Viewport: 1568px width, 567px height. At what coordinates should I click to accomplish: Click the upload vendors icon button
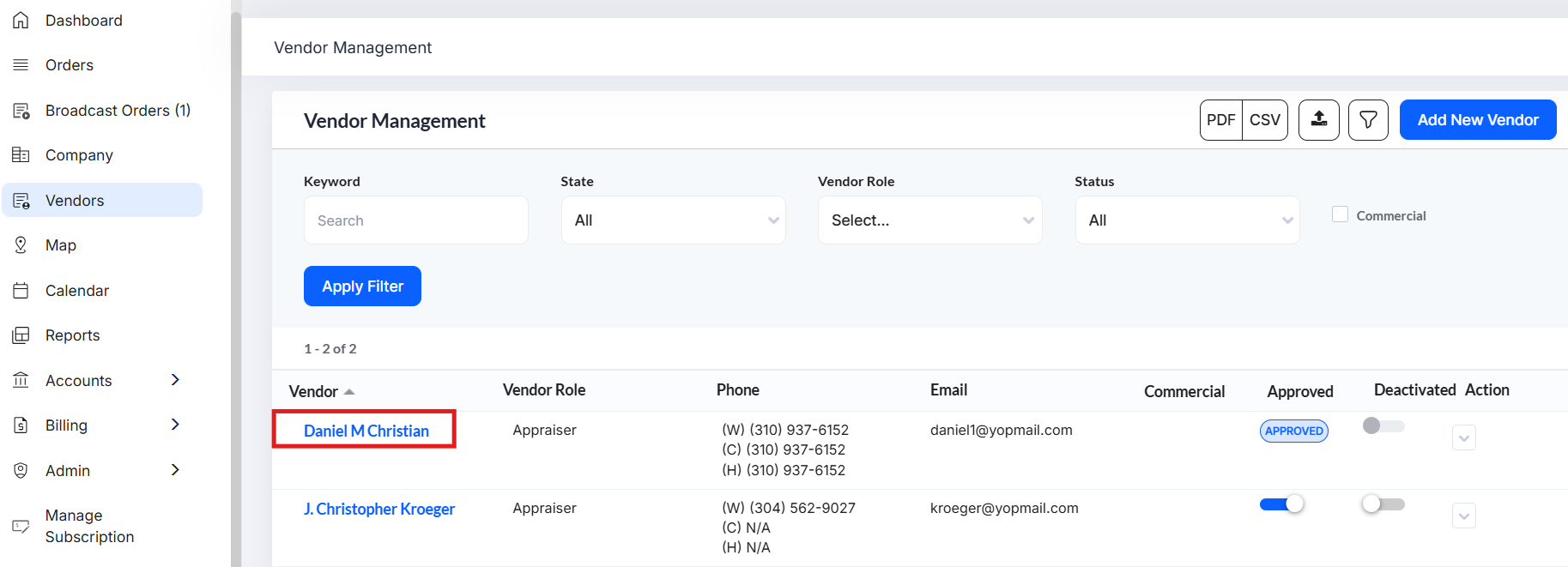pos(1319,120)
